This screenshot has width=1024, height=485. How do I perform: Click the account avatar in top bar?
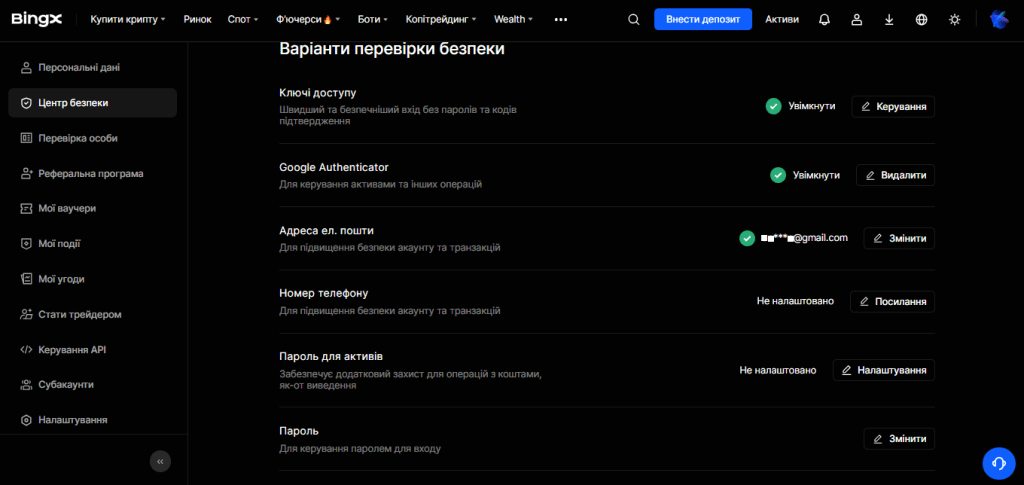click(999, 20)
